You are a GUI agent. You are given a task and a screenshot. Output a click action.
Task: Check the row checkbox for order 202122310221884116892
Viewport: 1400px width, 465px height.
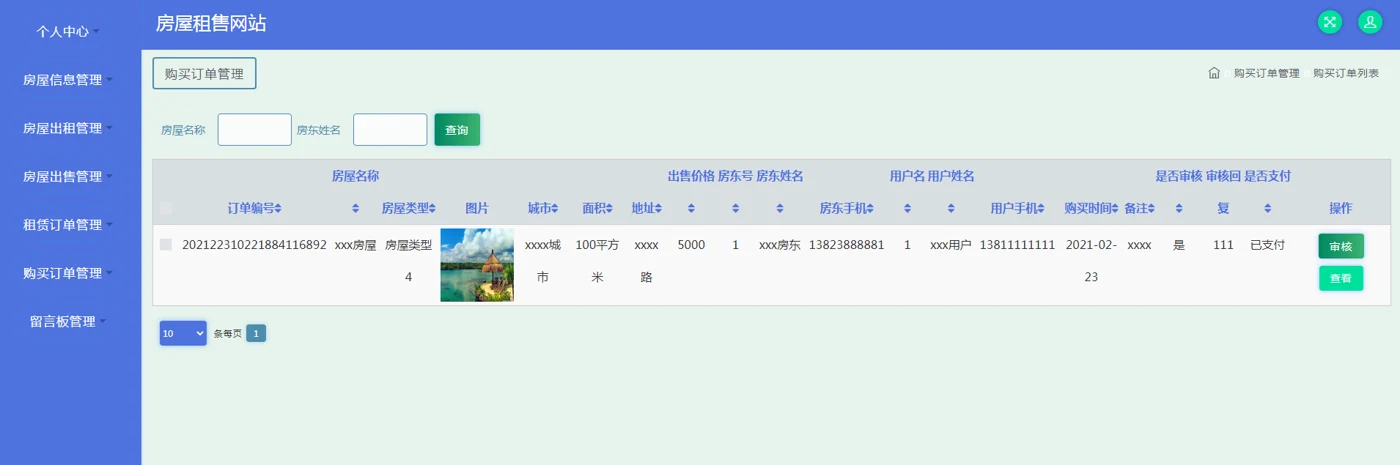[x=166, y=245]
